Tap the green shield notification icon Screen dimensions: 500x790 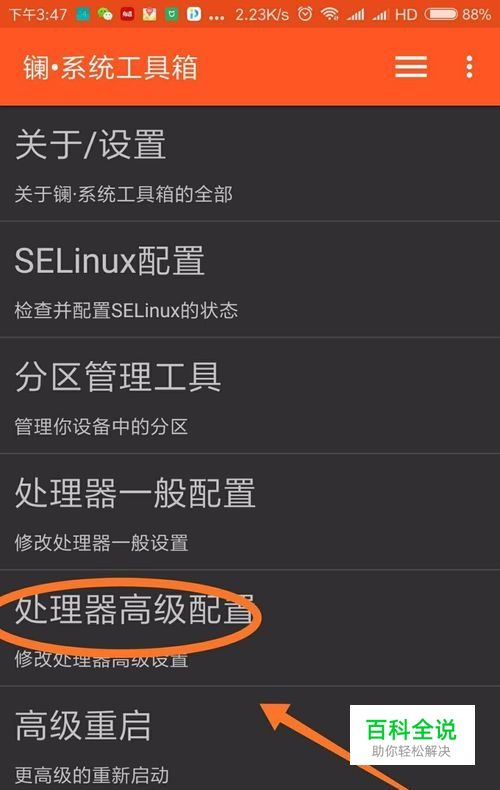tap(171, 14)
